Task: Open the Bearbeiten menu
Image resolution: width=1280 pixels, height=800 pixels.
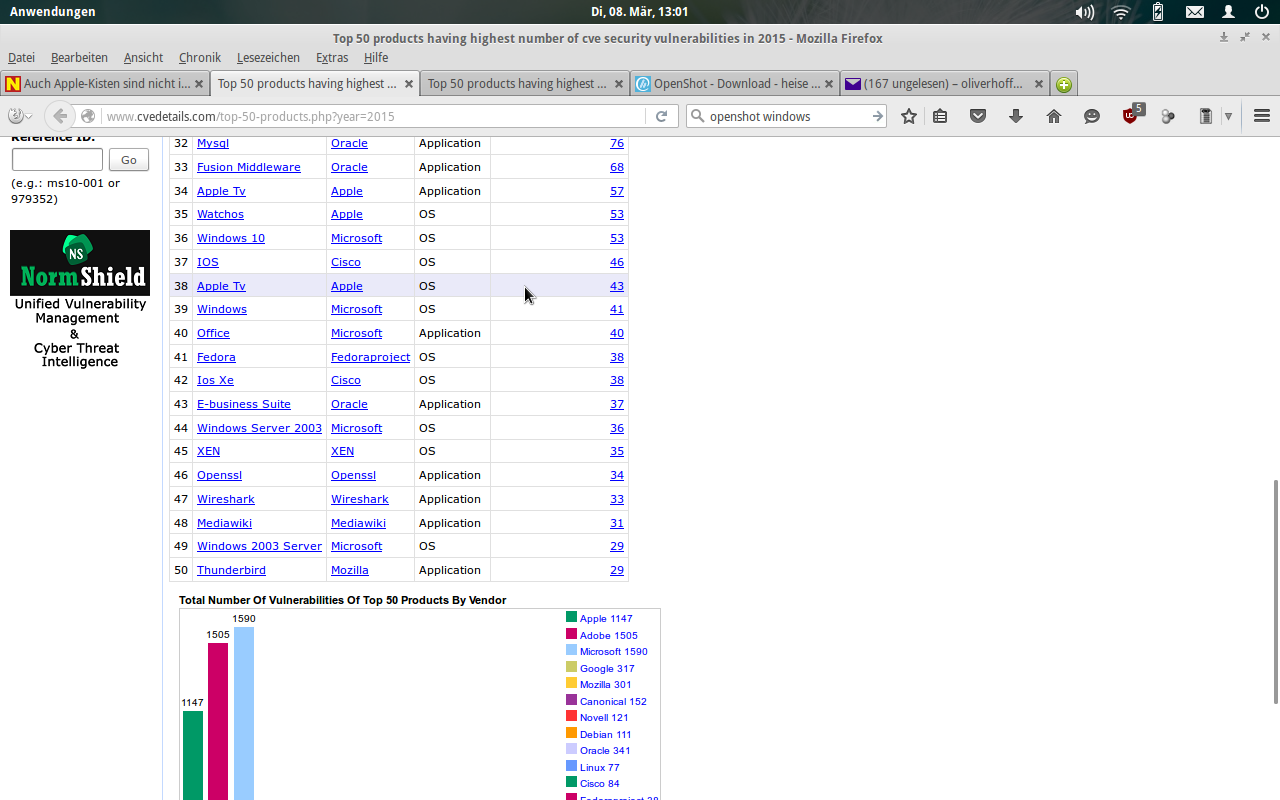Action: coord(79,58)
